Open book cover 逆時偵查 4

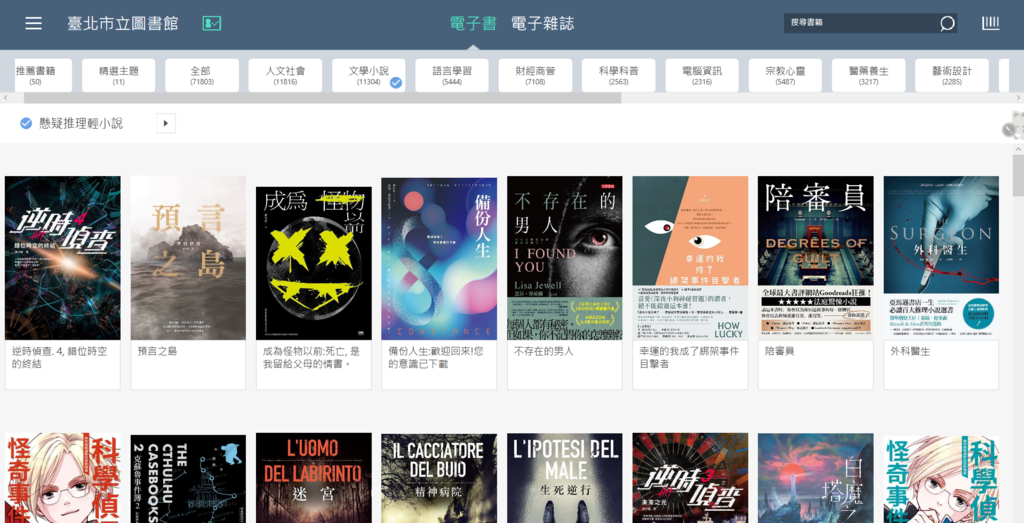[63, 258]
